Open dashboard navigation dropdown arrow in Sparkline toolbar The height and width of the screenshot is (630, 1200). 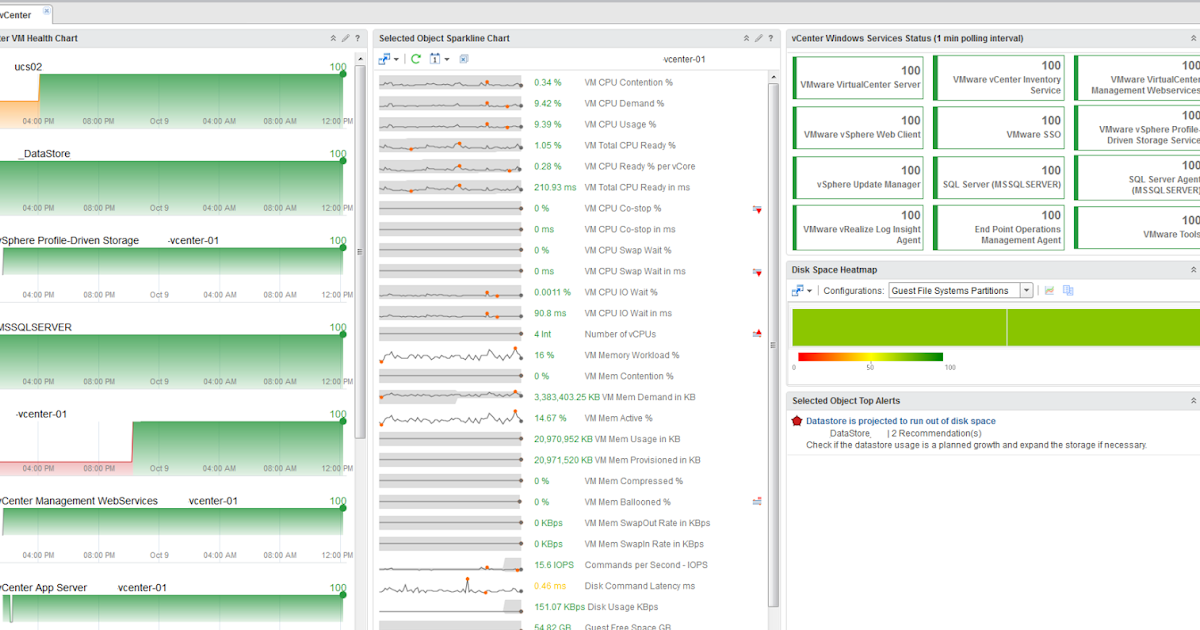397,60
